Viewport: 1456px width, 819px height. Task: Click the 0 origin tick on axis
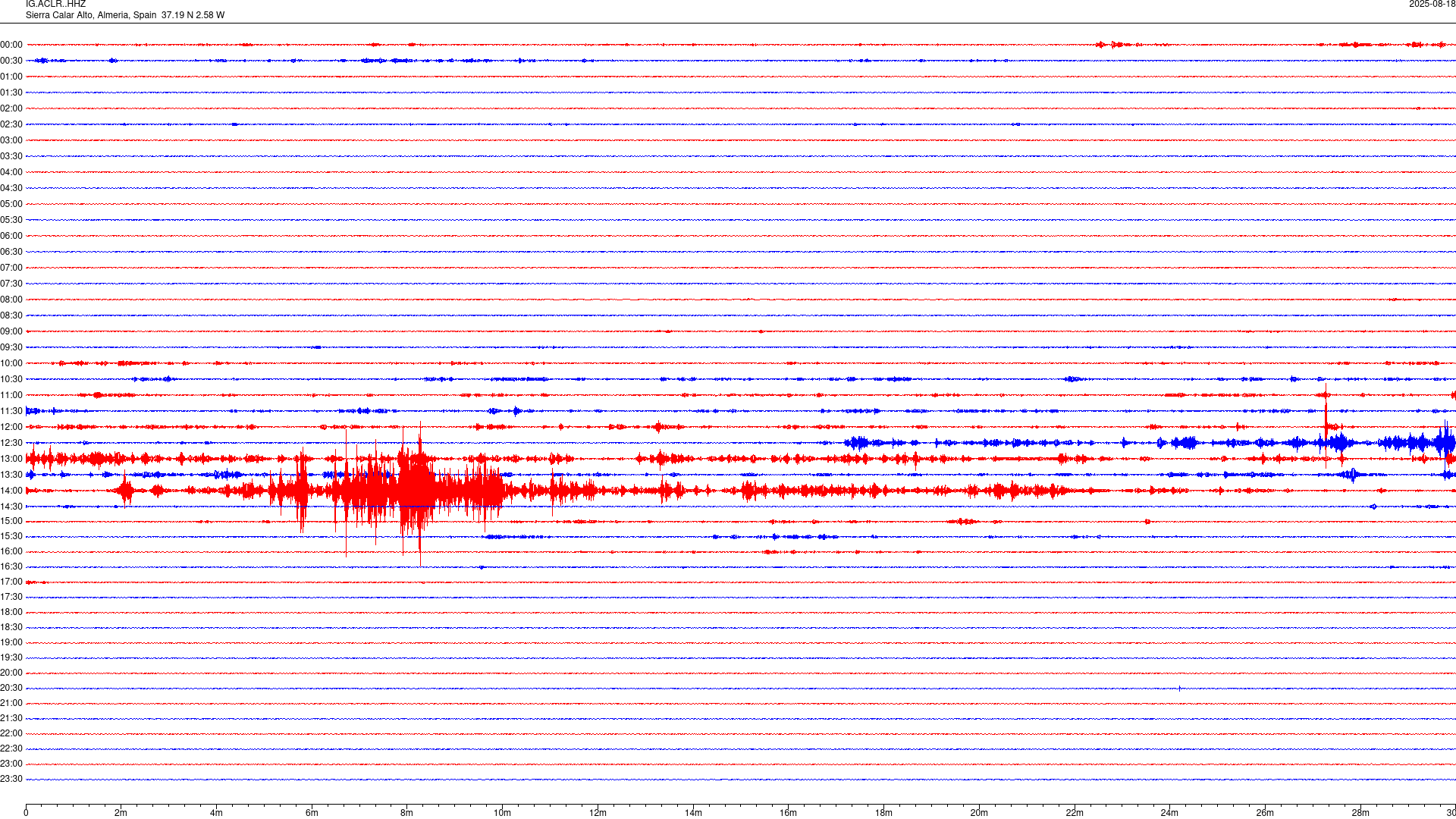tap(26, 813)
